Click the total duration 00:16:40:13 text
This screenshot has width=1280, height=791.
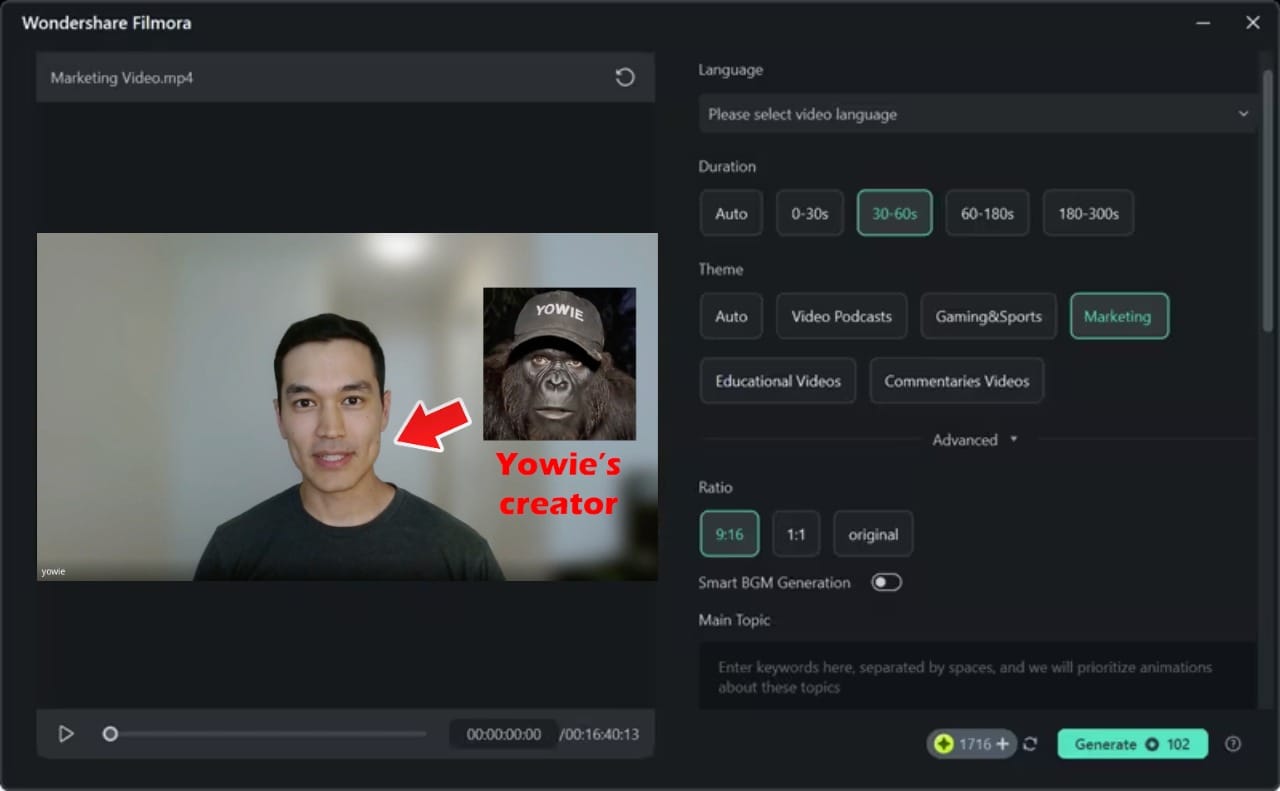(x=599, y=734)
